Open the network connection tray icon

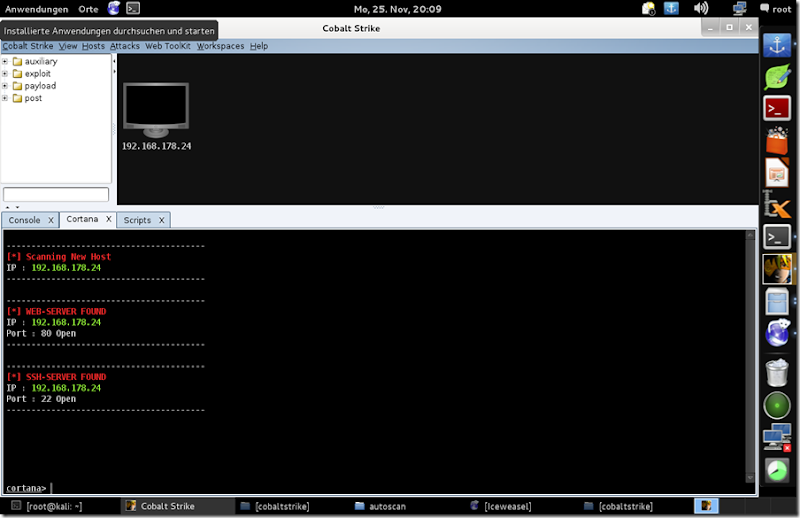click(739, 8)
